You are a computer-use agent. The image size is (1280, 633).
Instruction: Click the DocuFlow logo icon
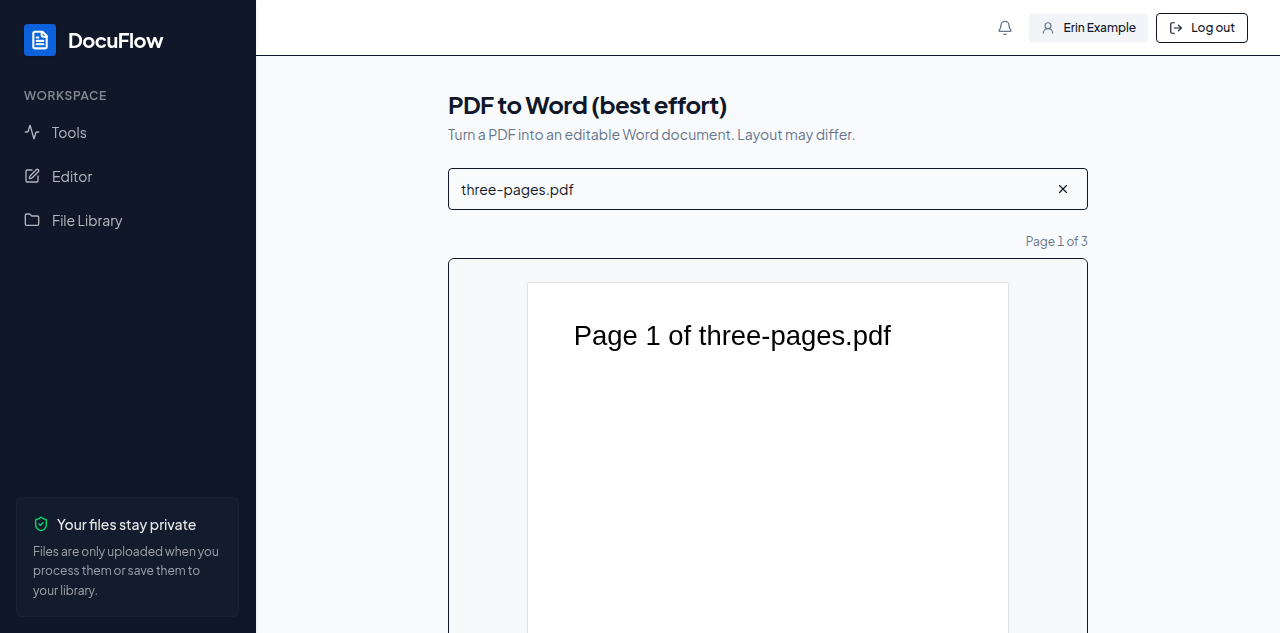[x=40, y=40]
